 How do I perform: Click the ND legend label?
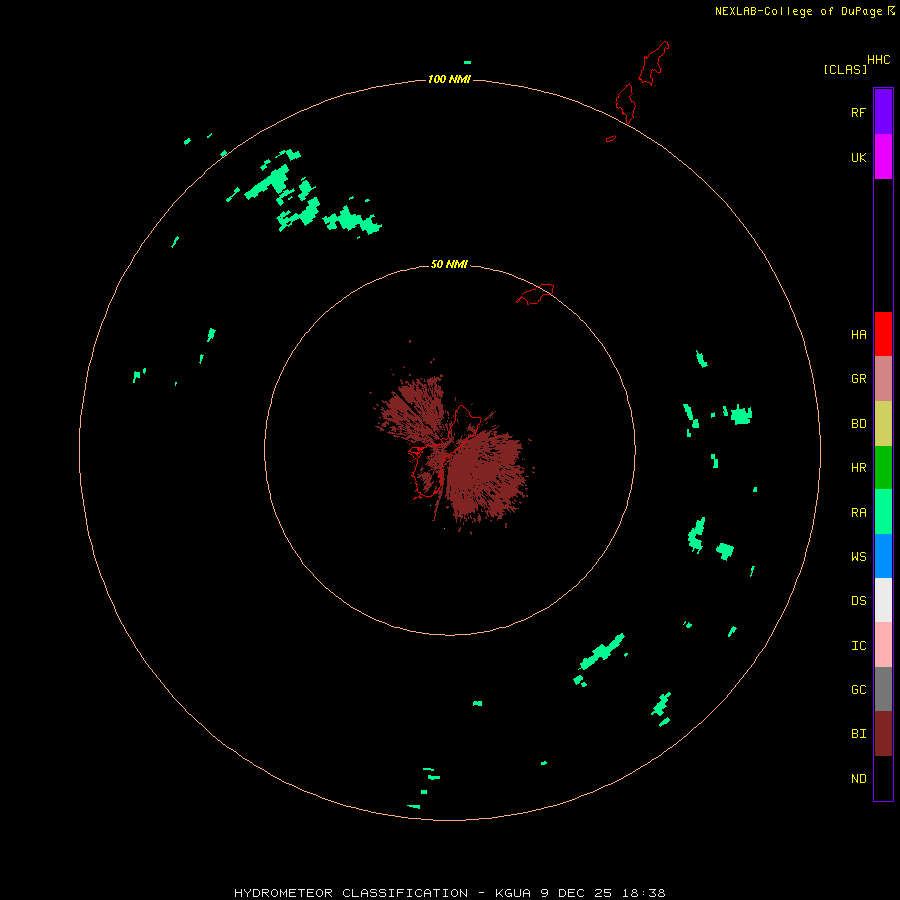pyautogui.click(x=859, y=778)
